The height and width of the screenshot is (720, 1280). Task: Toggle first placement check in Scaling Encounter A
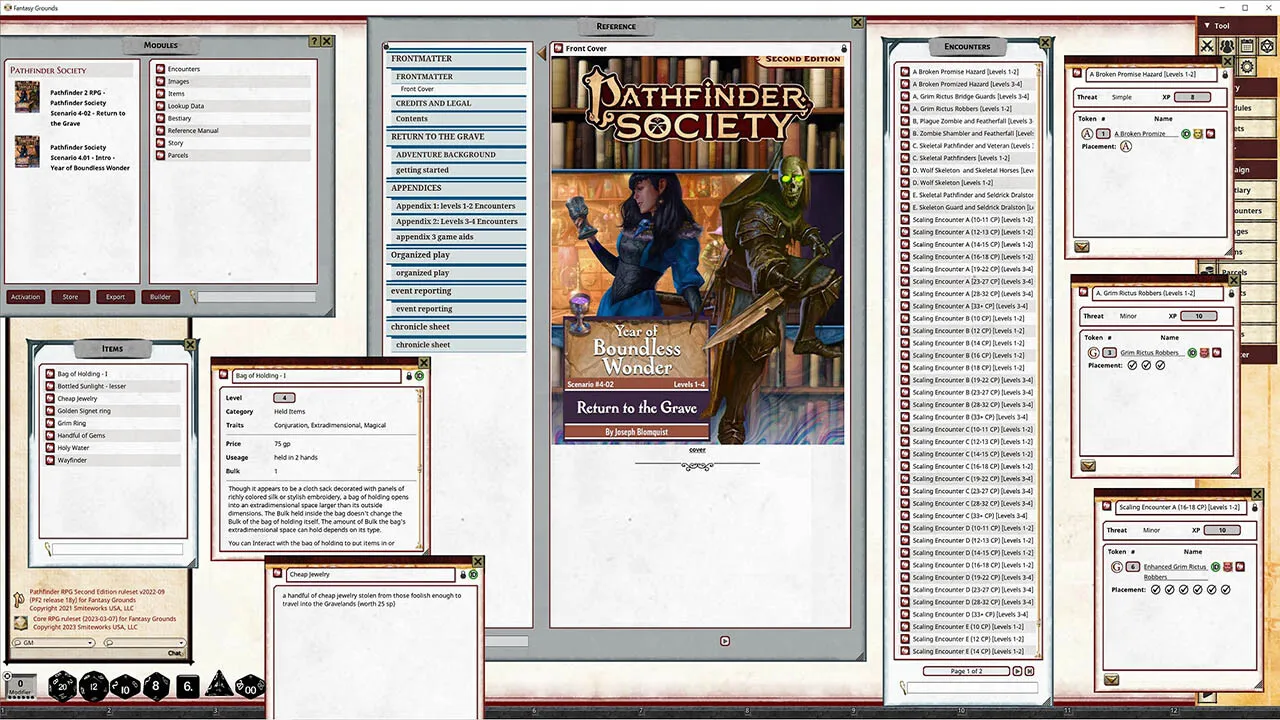(1156, 590)
